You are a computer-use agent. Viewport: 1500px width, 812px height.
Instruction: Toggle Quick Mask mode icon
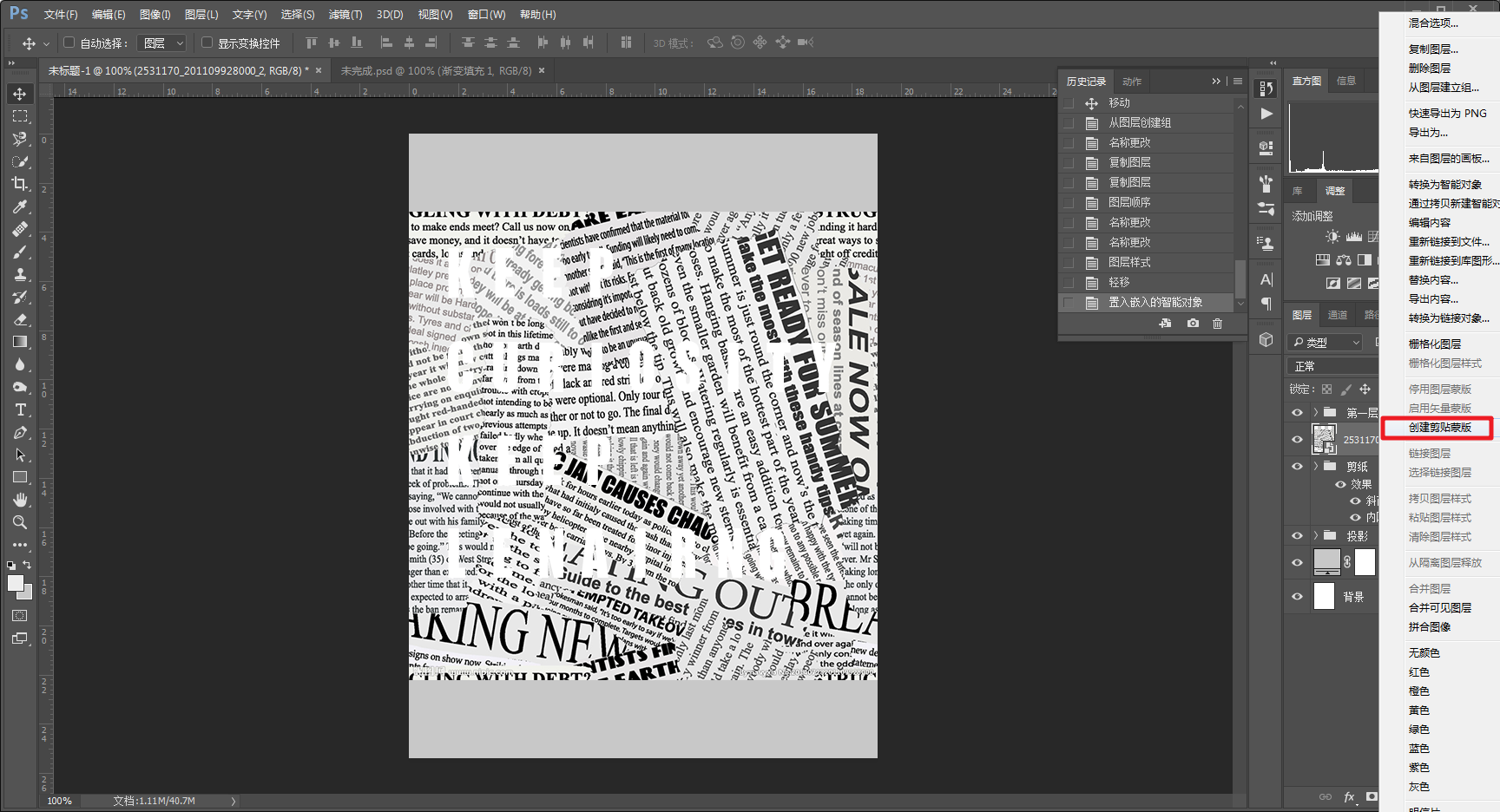[19, 616]
